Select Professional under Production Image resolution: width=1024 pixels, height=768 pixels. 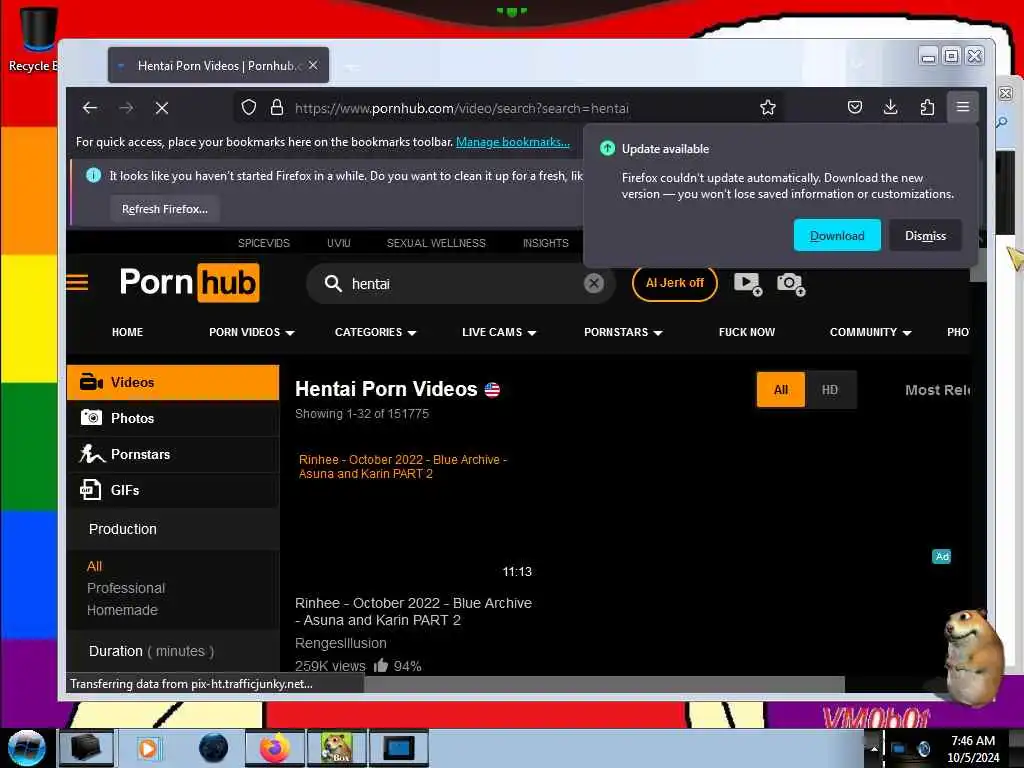[x=126, y=588]
